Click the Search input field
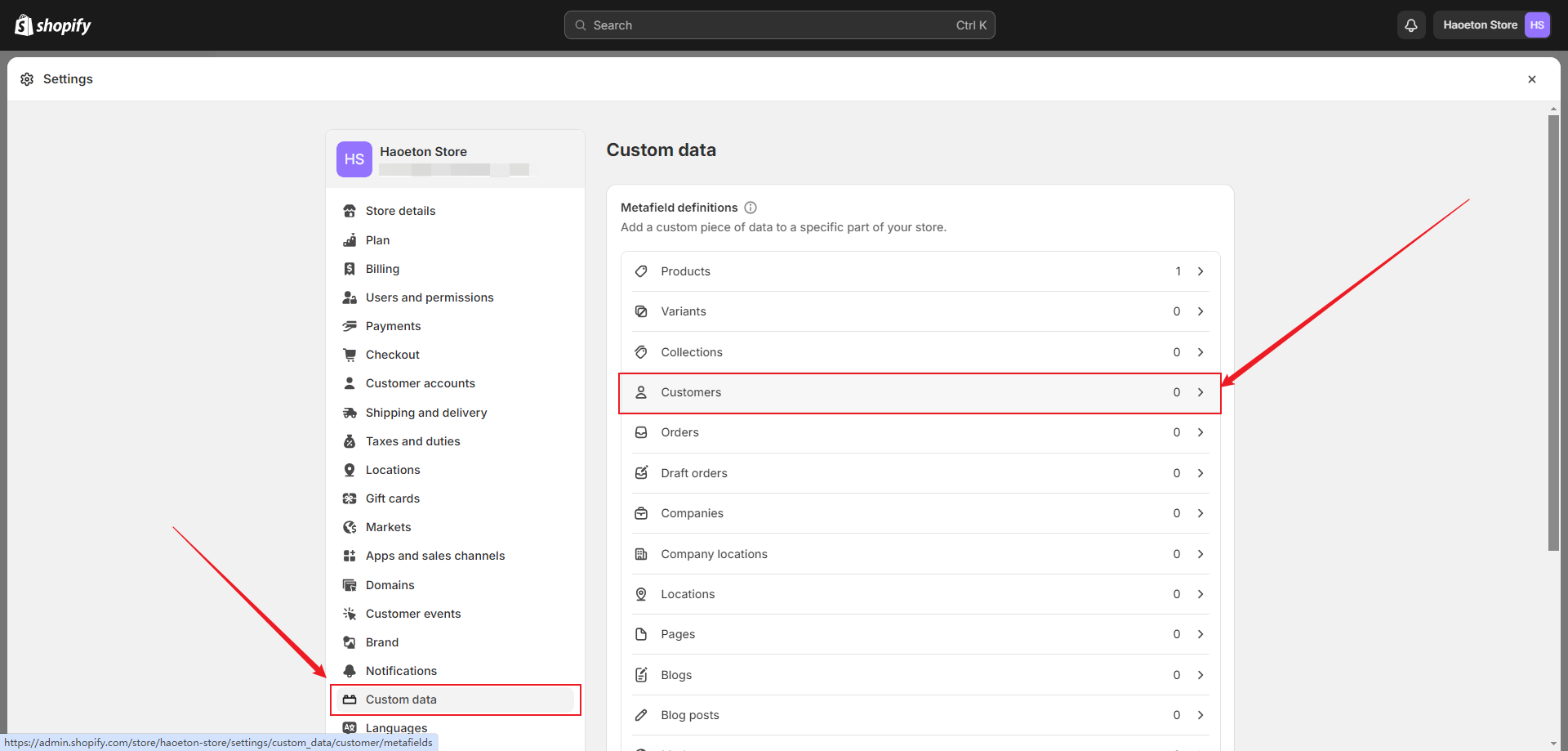 click(779, 25)
